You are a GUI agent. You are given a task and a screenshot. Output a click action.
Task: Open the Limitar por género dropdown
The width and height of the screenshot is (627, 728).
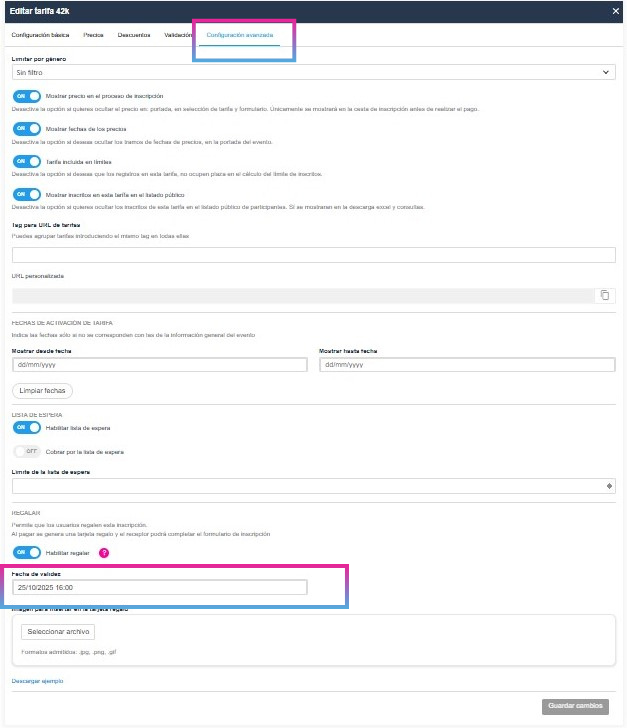coord(314,72)
